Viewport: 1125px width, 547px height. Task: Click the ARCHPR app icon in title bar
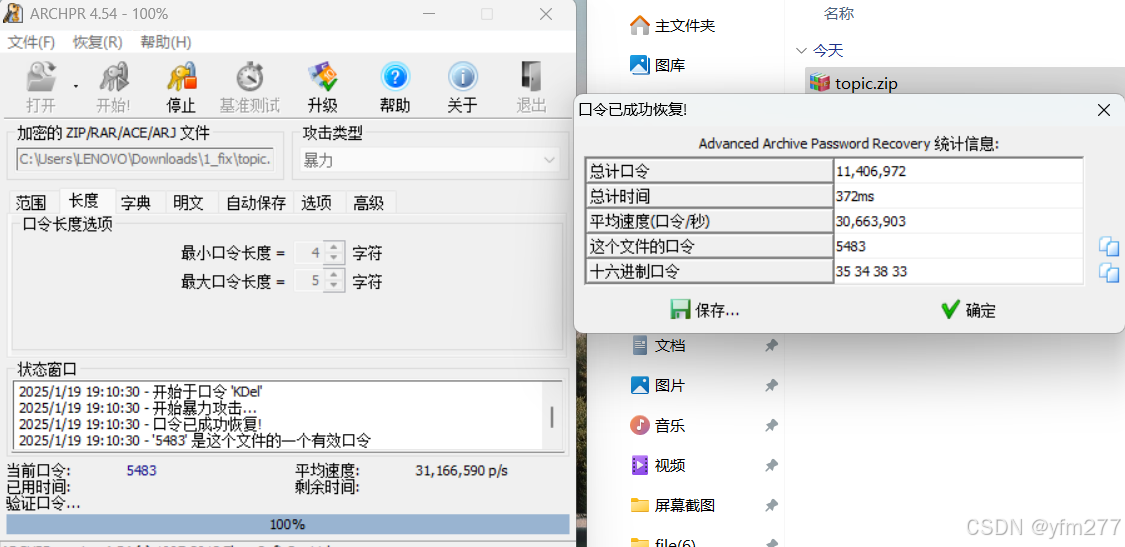tap(13, 13)
